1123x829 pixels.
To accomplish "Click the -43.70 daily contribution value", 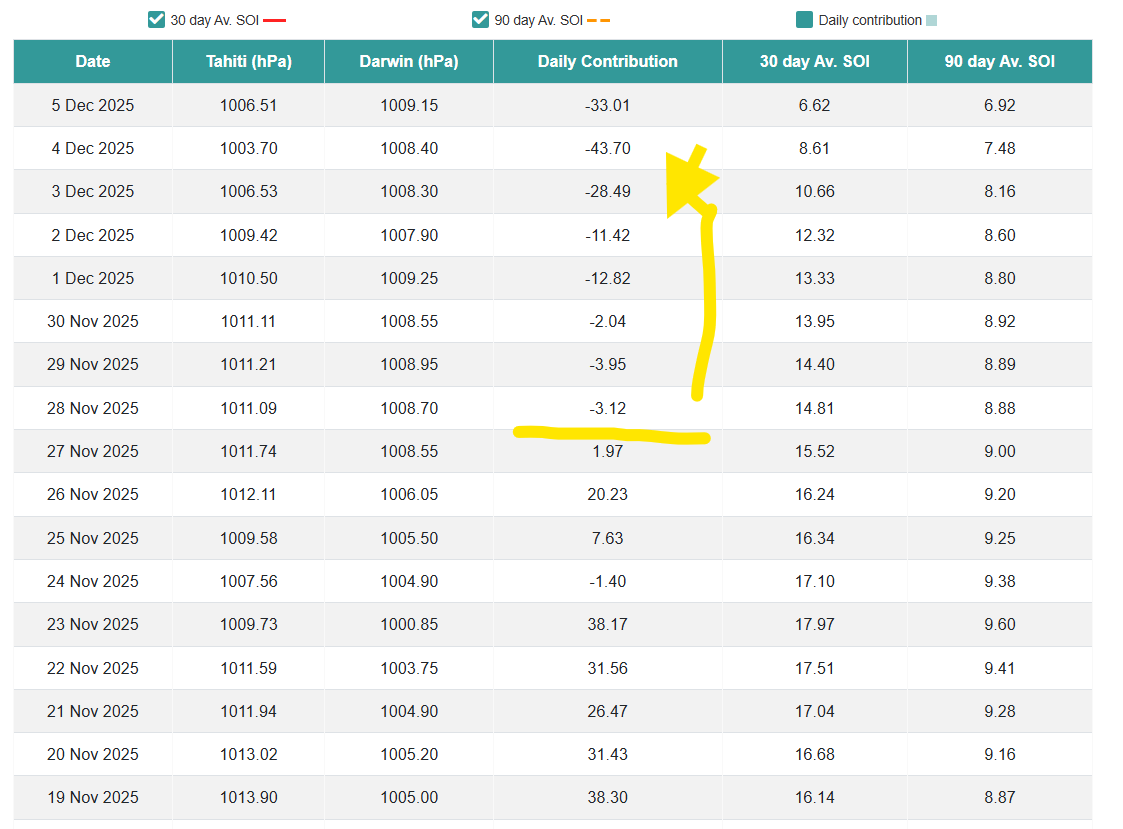I will click(x=608, y=148).
